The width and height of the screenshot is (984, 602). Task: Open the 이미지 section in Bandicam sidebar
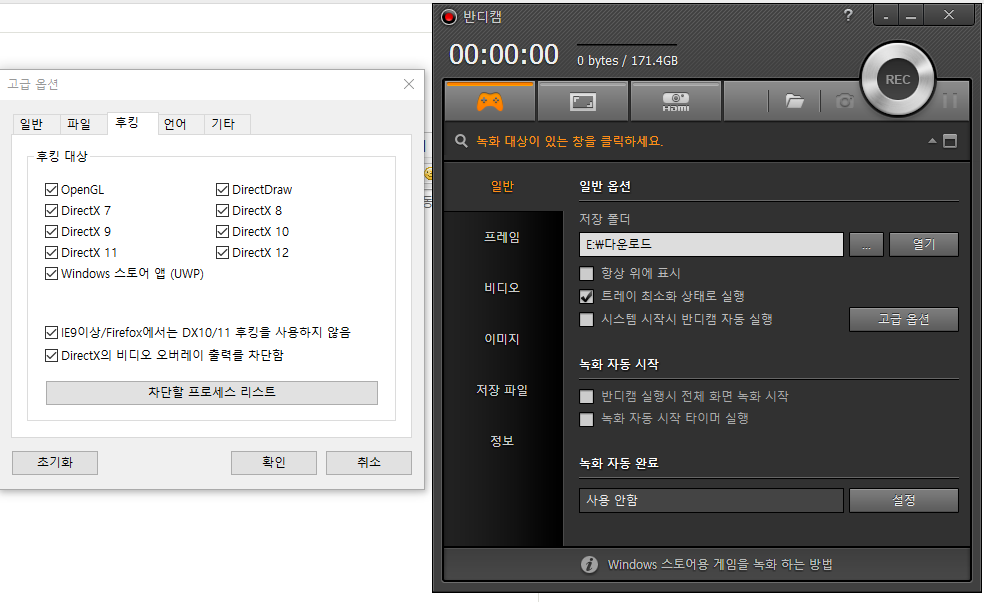(502, 339)
